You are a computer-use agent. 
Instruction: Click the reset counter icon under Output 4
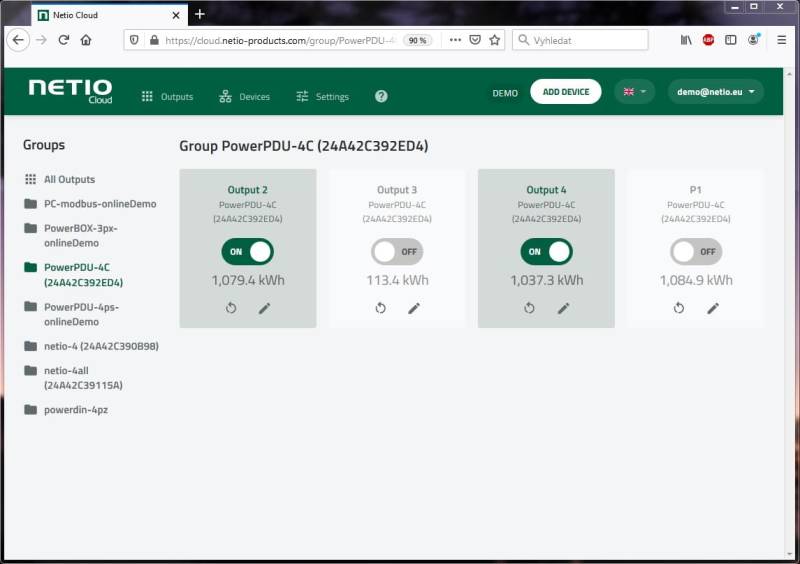pos(530,308)
